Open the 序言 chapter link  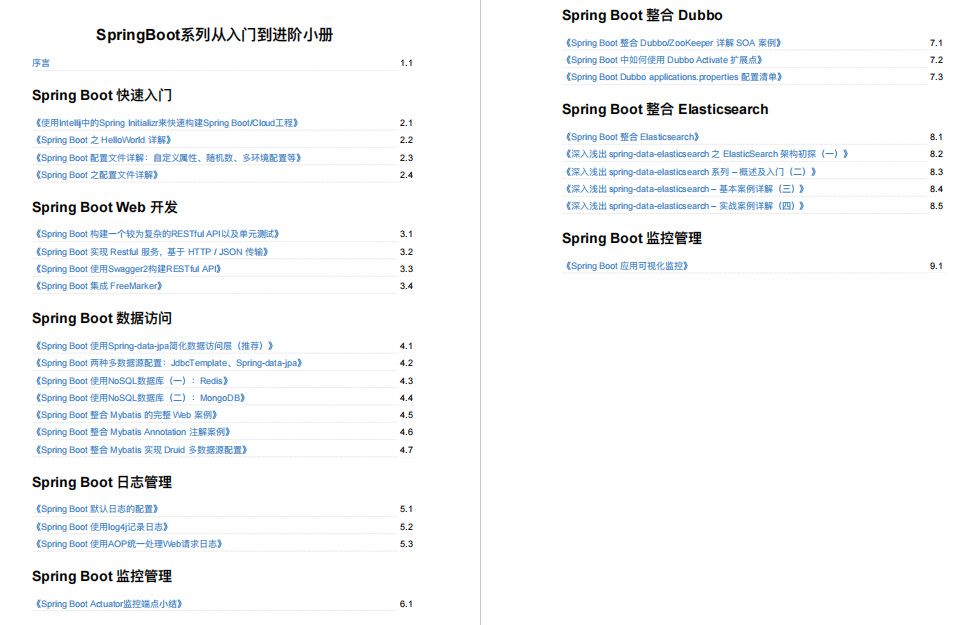(42, 63)
